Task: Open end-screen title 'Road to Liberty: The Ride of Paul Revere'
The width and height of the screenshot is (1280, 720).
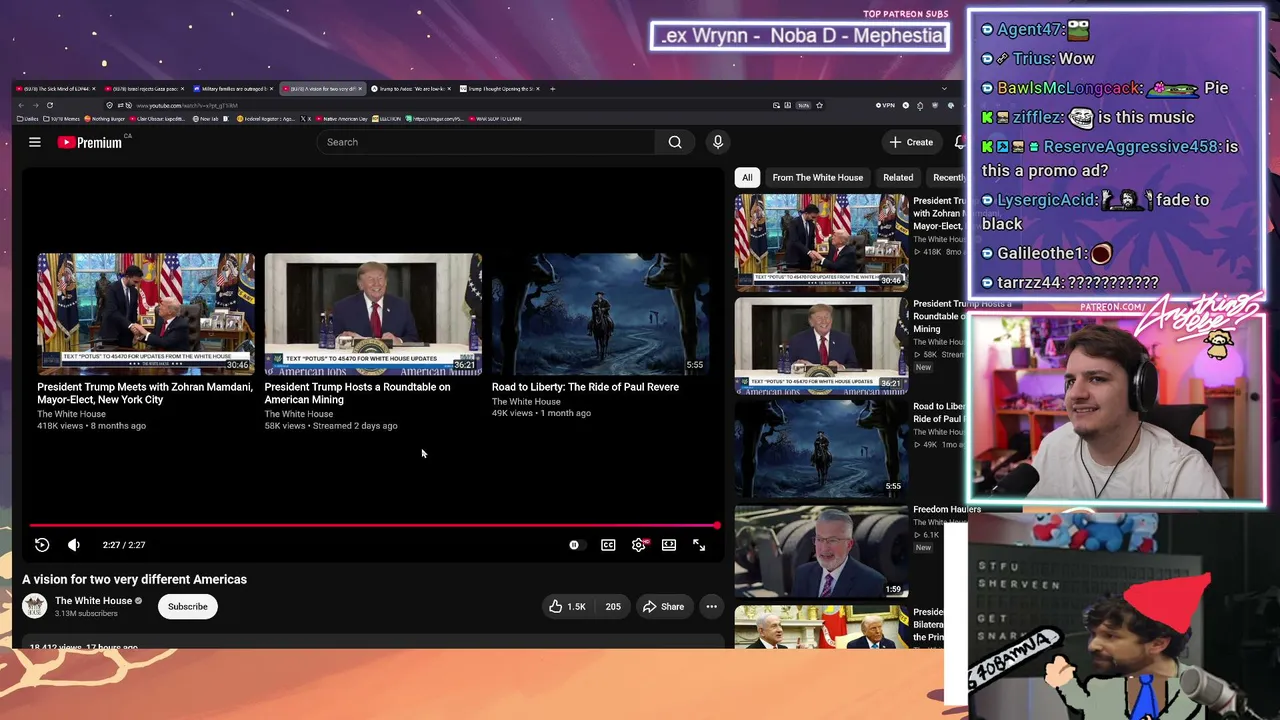Action: point(585,387)
